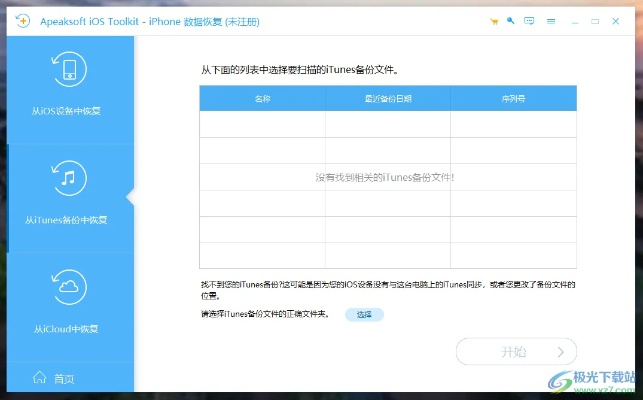
Task: Click the 最近备份日期 column header
Action: 387,98
